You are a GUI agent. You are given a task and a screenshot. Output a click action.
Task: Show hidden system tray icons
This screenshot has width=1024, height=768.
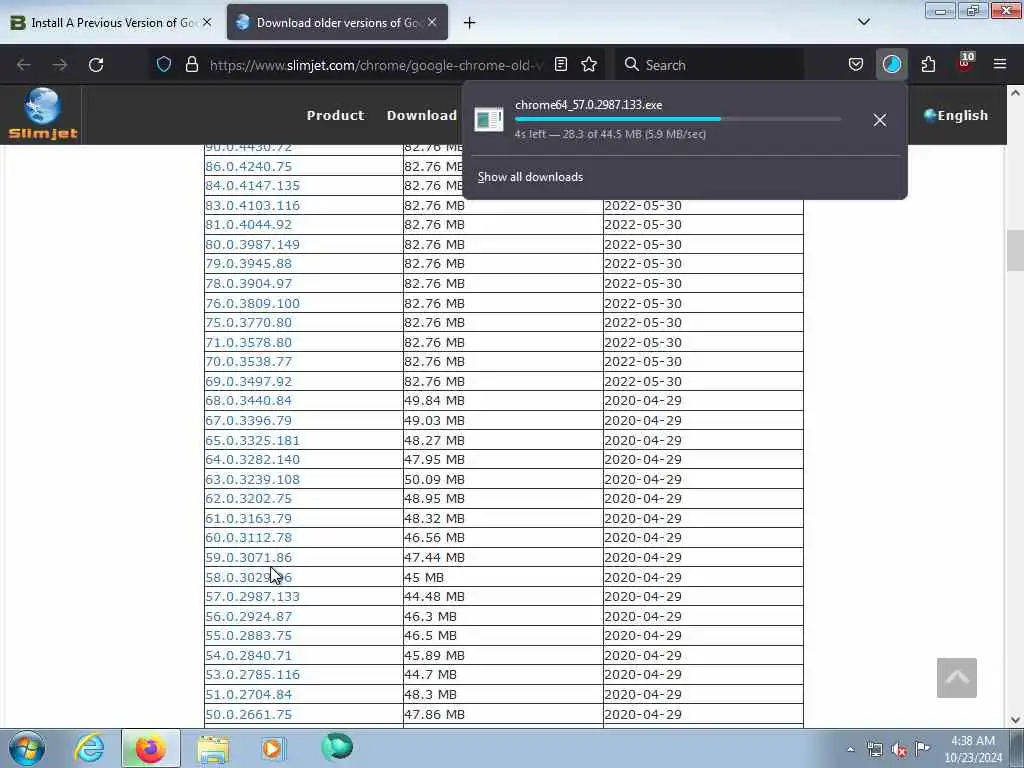tap(850, 749)
